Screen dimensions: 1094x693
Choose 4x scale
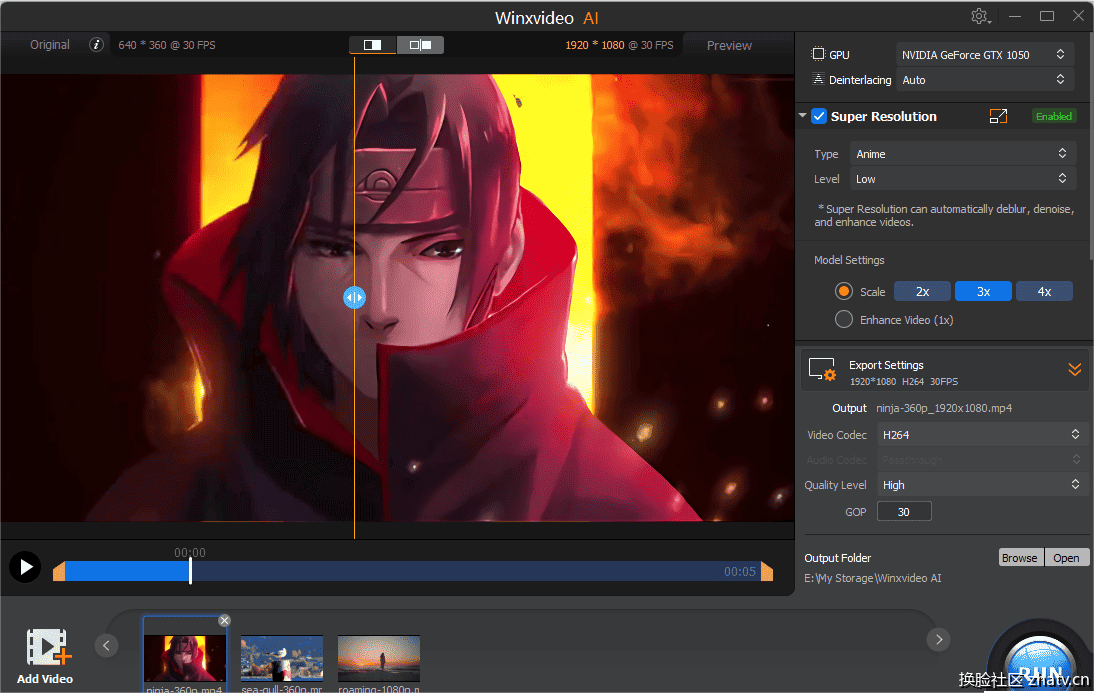[x=1044, y=292]
